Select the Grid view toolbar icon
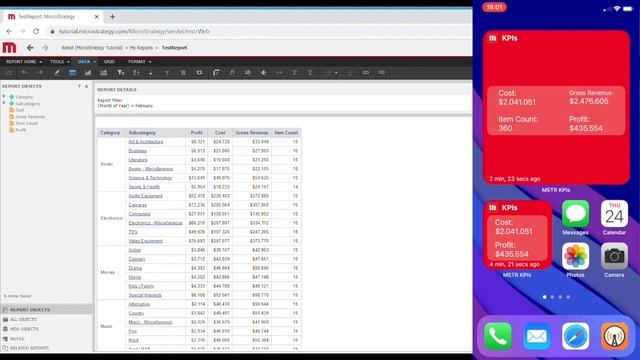 pos(72,73)
